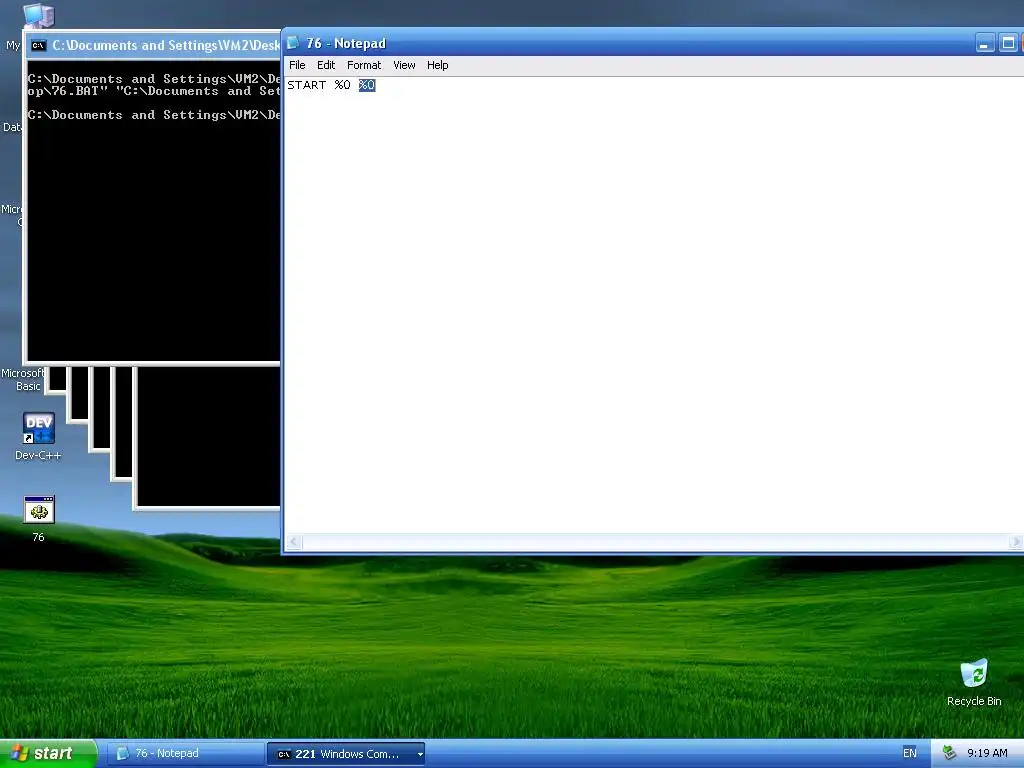Minimize the Notepad window

coord(985,44)
